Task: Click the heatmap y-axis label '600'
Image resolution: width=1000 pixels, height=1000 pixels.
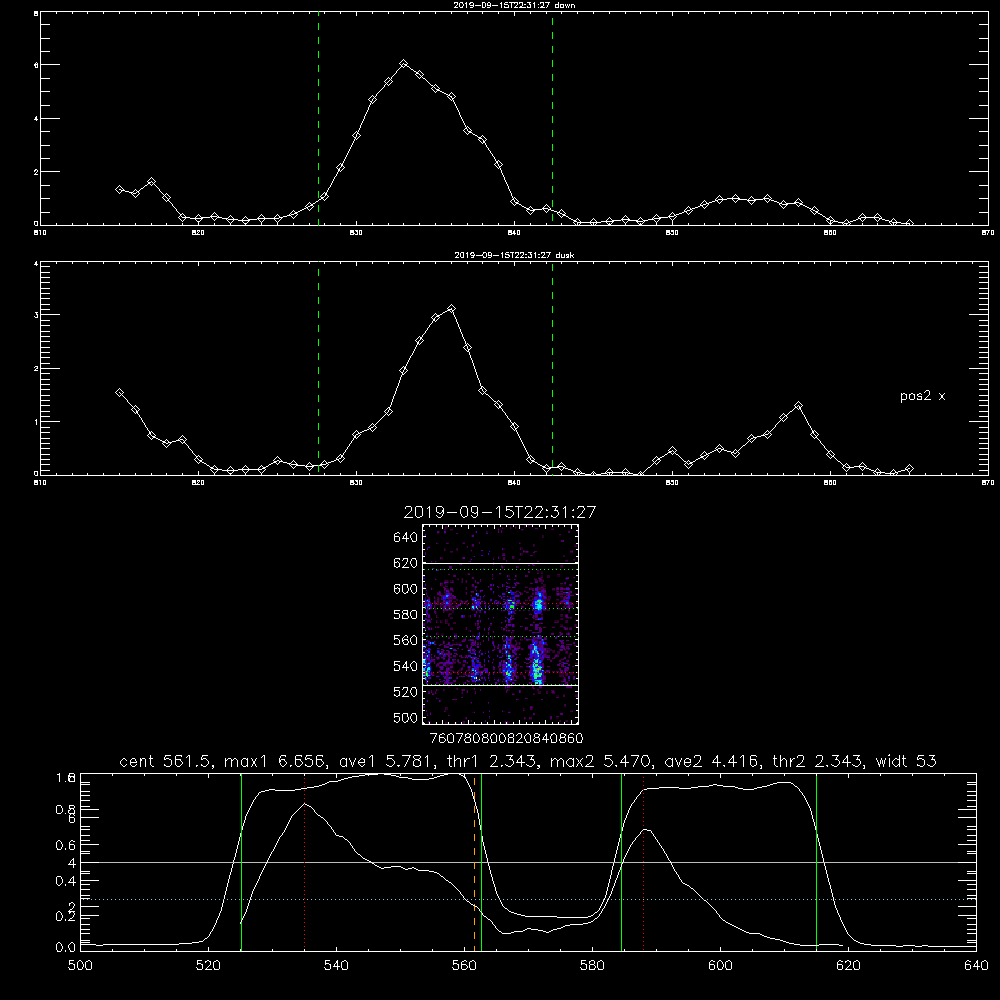Action: (406, 589)
